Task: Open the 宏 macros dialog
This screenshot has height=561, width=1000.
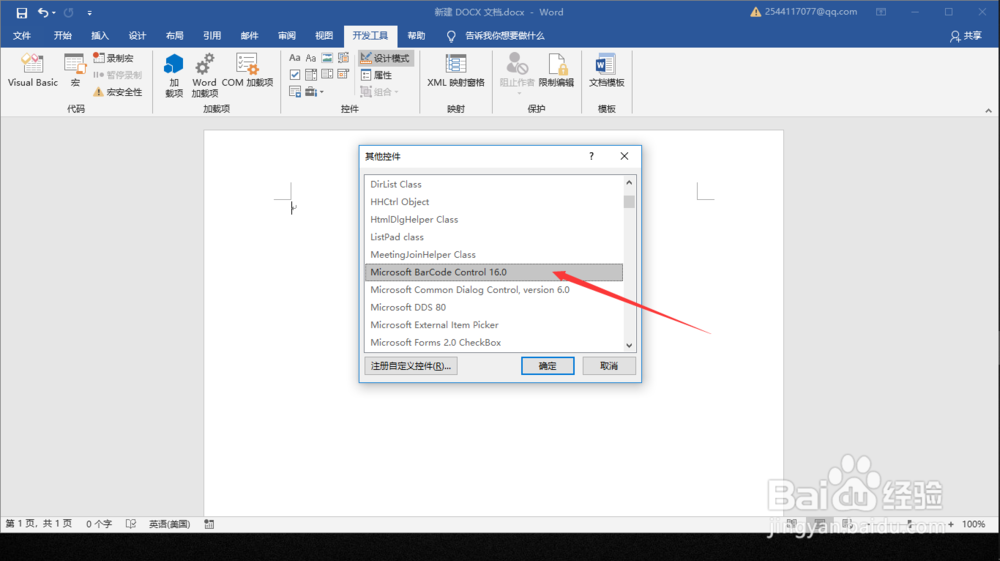Action: tap(75, 71)
